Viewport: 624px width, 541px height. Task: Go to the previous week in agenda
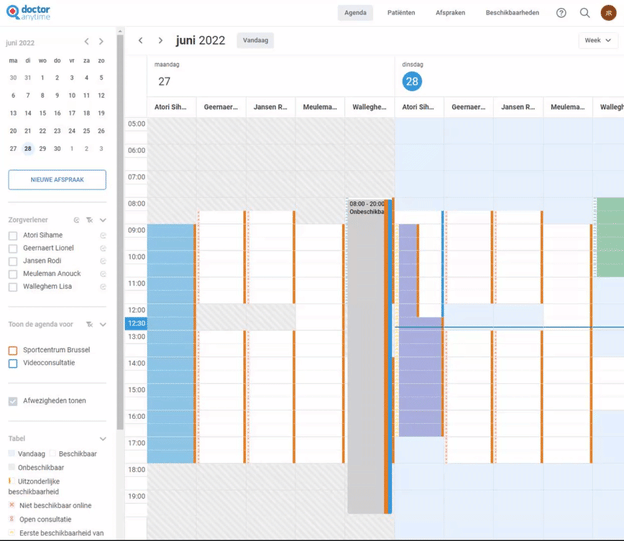[x=140, y=40]
